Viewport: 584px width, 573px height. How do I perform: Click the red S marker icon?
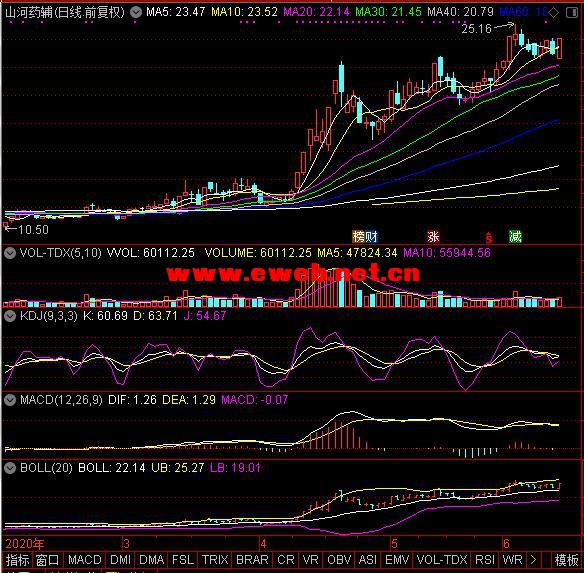[489, 237]
